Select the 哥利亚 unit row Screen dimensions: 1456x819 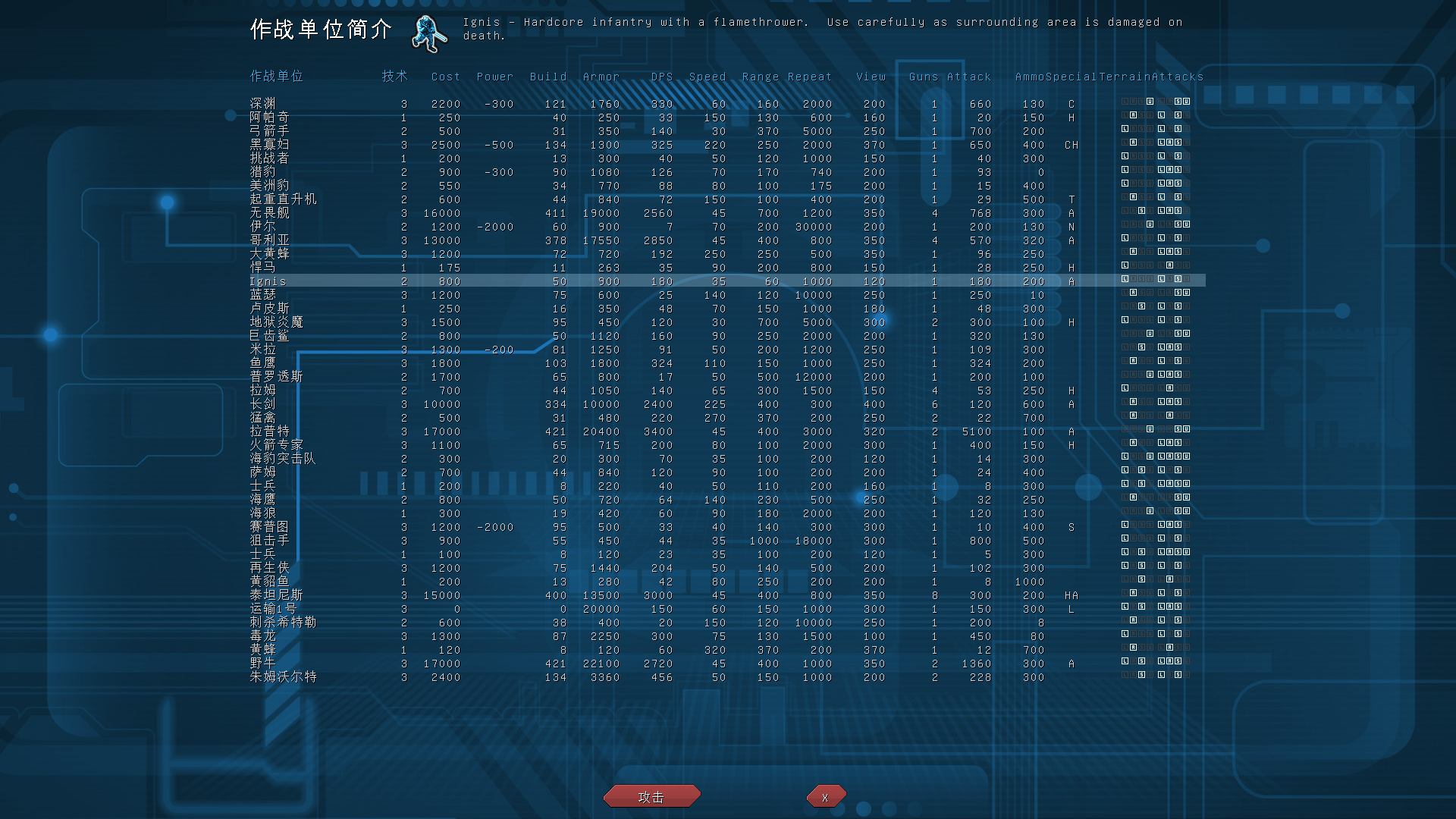tap(727, 240)
